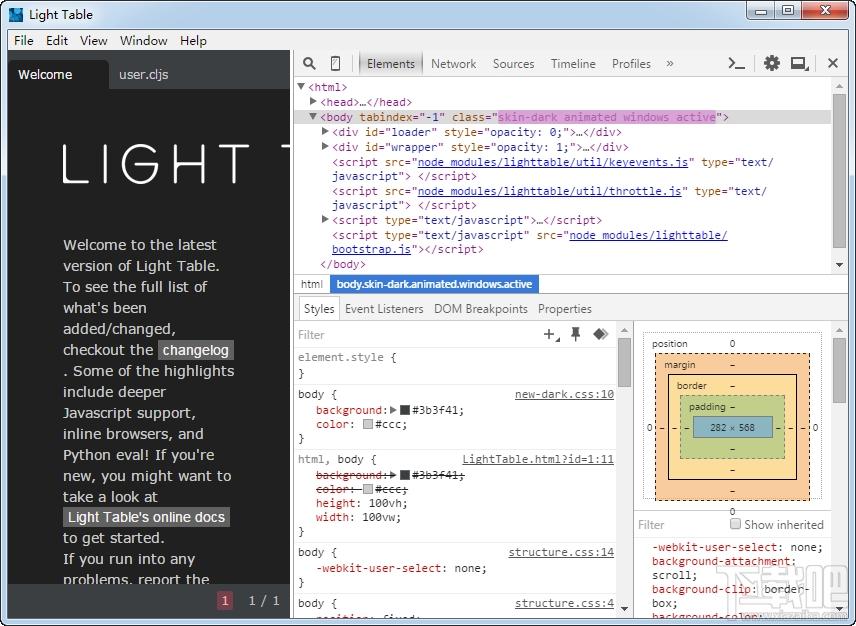This screenshot has height=626, width=856.
Task: Click the changelog link
Action: click(195, 350)
